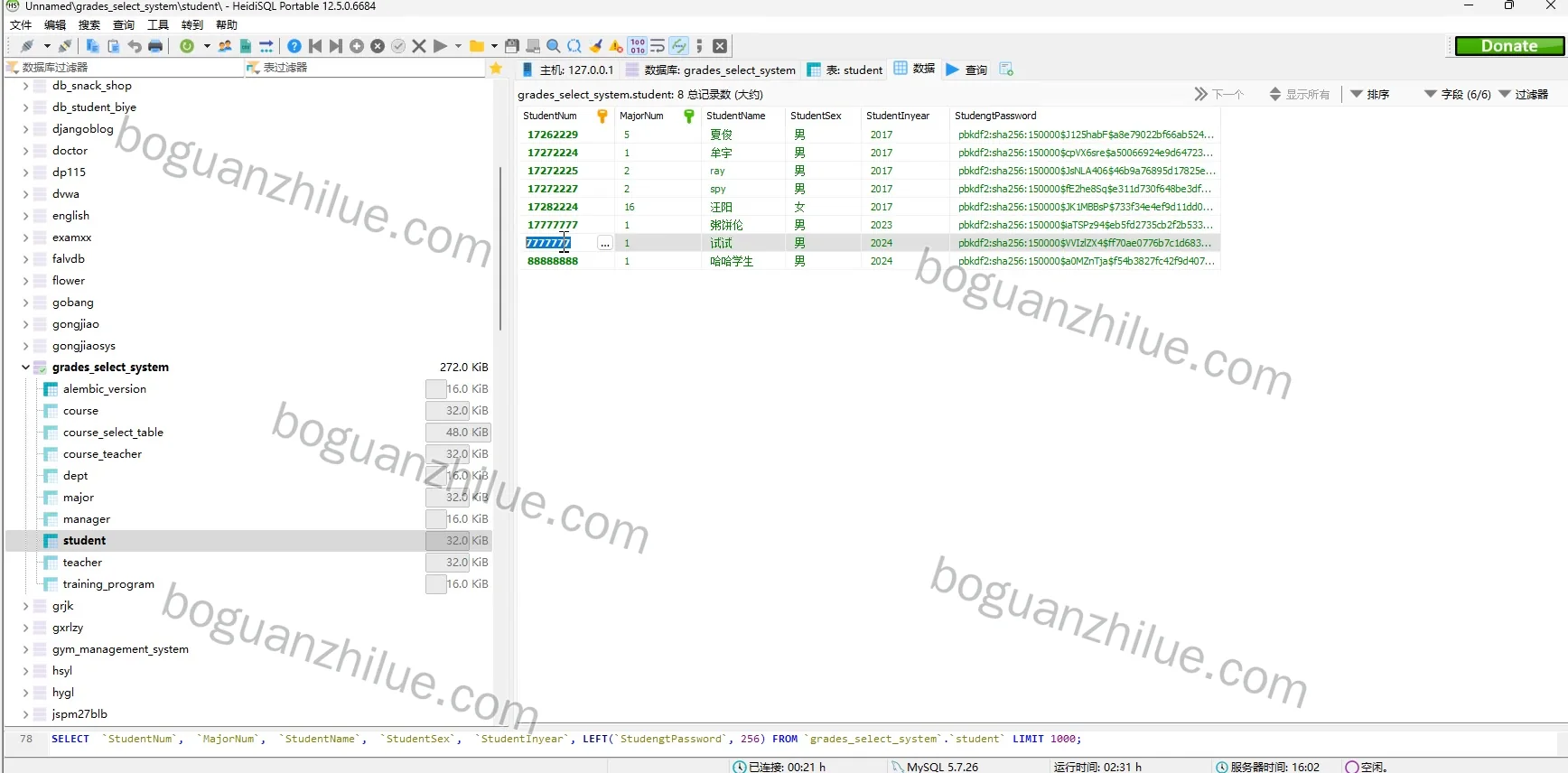Click the Session manager connect icon
1568x773 pixels.
(27, 46)
